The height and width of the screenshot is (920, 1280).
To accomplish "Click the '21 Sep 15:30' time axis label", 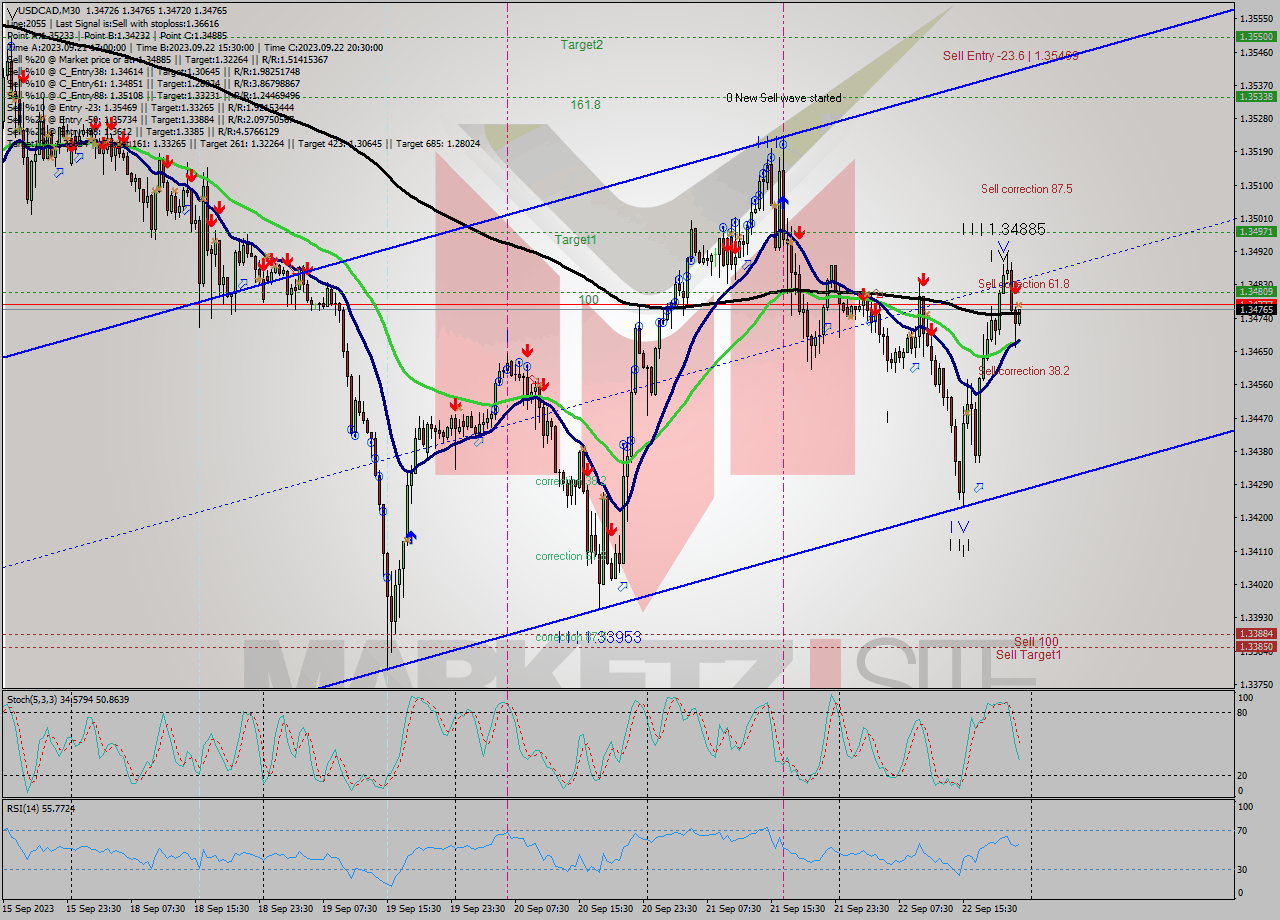I will pos(797,908).
